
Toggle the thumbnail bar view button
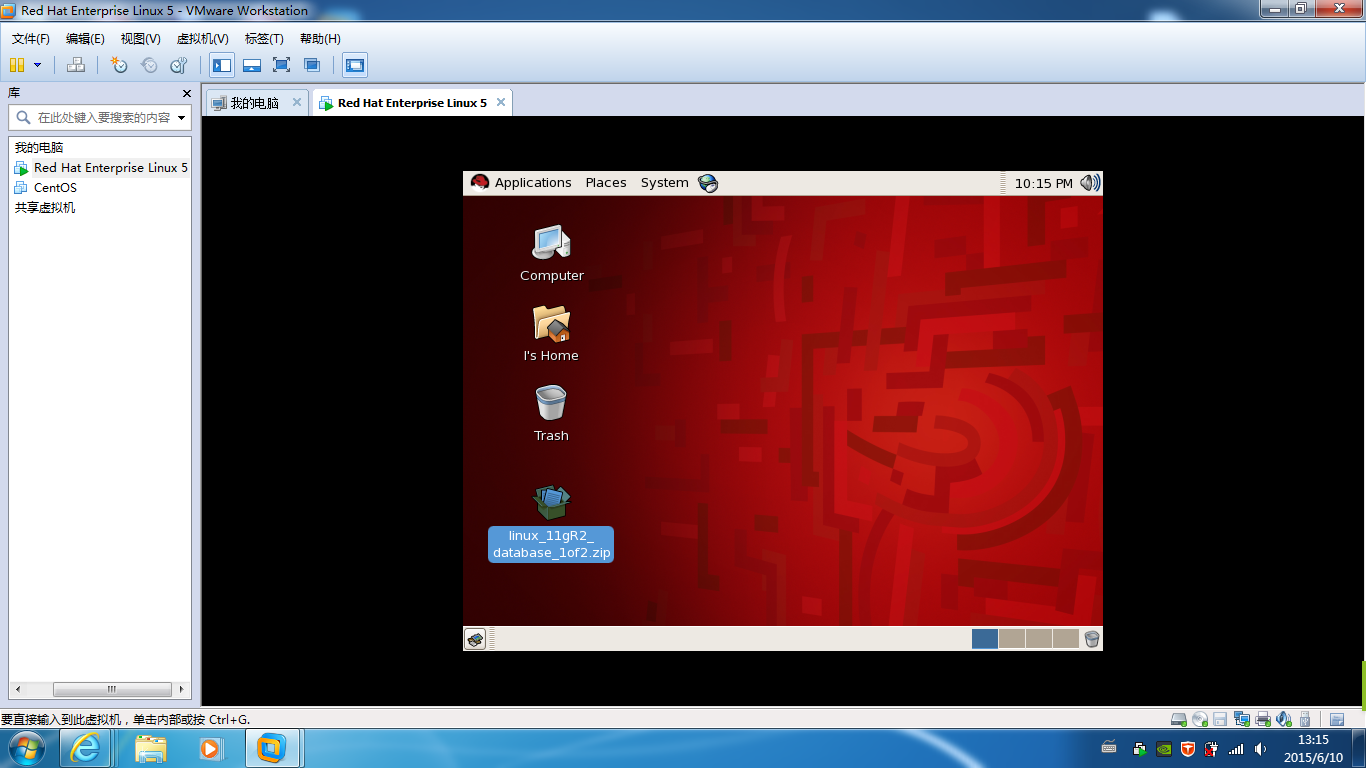(252, 65)
